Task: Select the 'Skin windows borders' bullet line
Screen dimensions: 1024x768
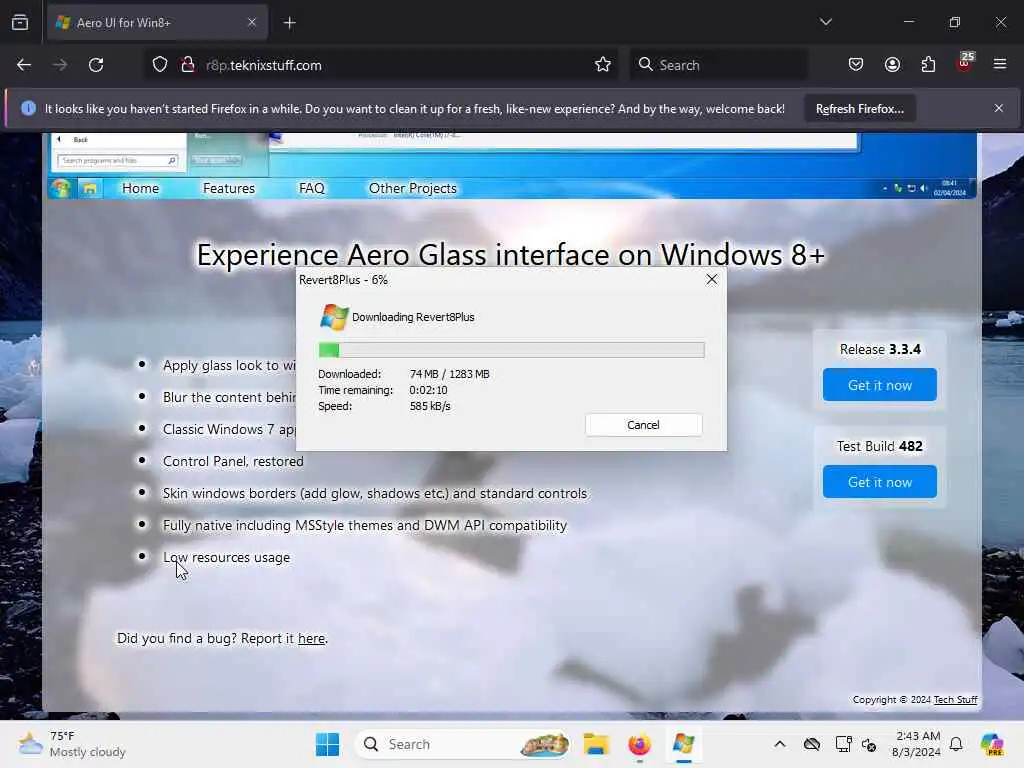Action: coord(375,493)
